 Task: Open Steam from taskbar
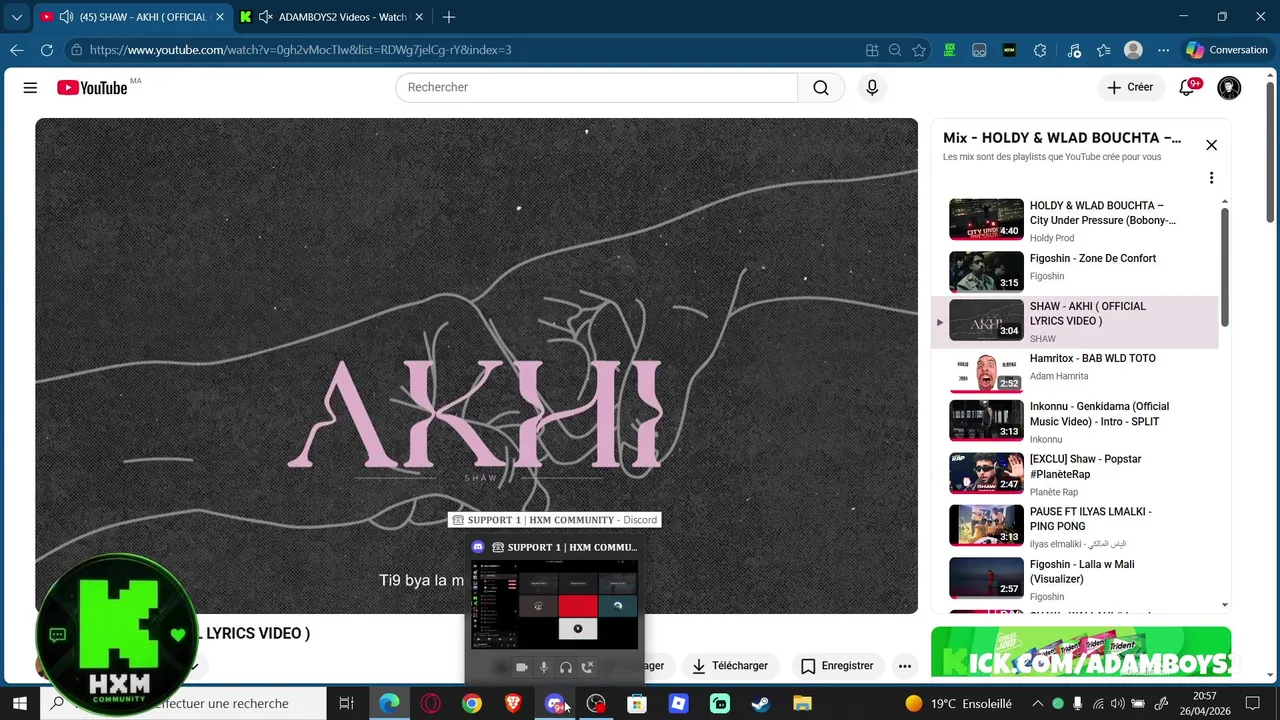tap(761, 703)
